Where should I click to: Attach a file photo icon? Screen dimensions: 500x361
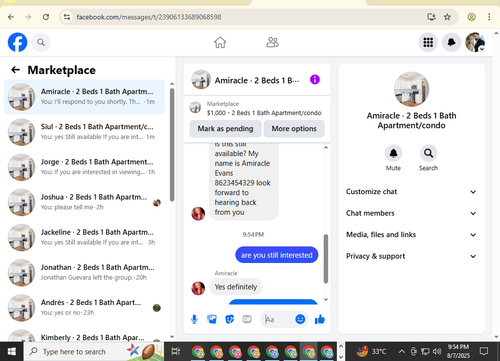(x=212, y=319)
